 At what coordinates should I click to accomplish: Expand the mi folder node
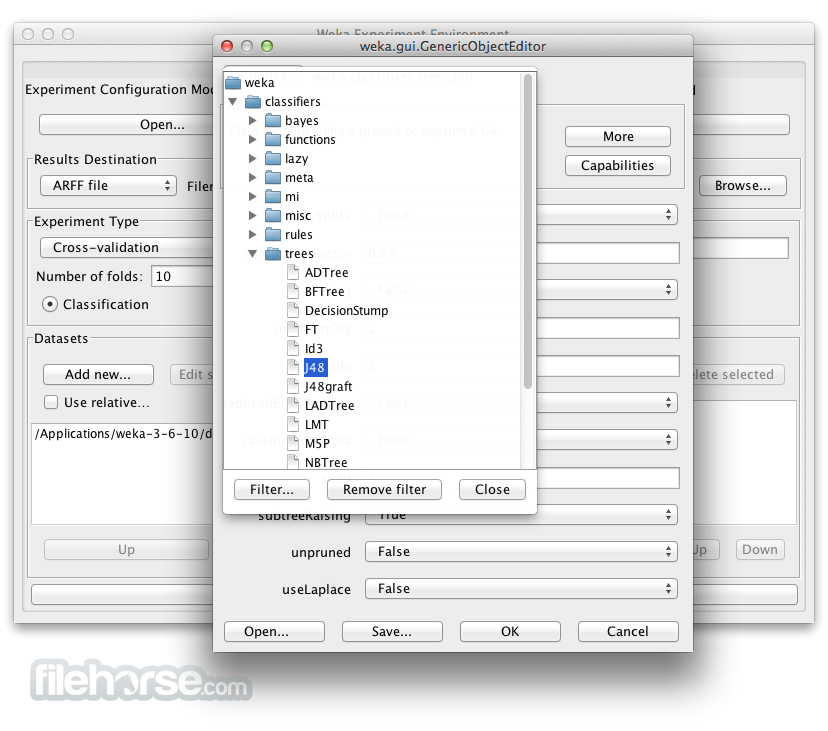[x=252, y=196]
